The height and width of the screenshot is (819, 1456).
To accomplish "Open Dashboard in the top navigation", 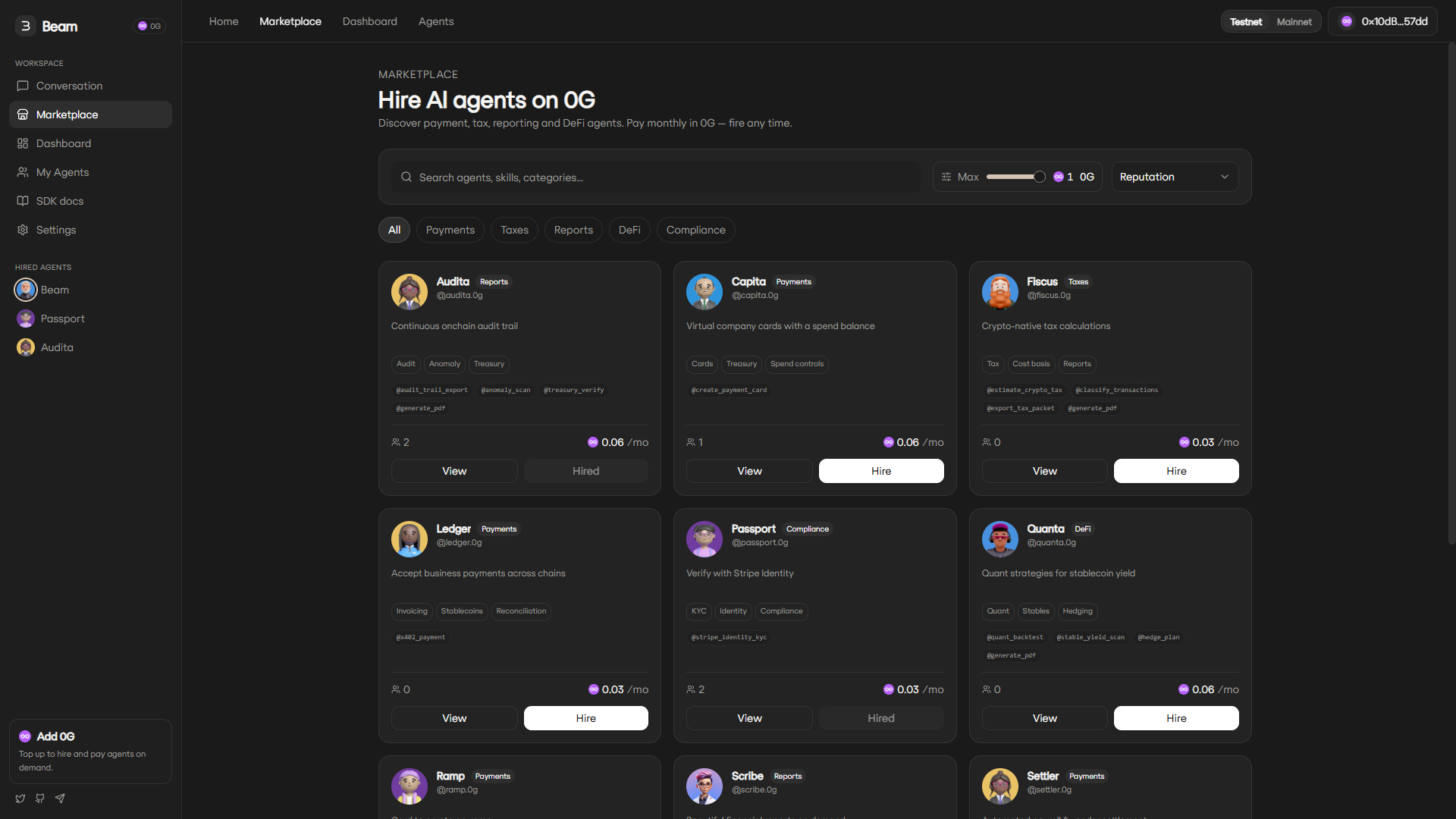I will [370, 21].
